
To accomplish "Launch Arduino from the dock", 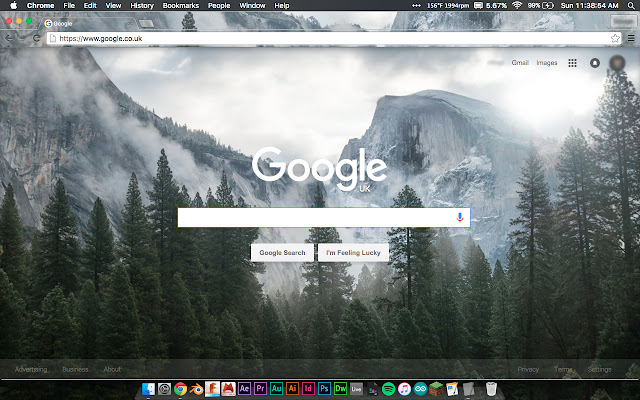I will 420,389.
